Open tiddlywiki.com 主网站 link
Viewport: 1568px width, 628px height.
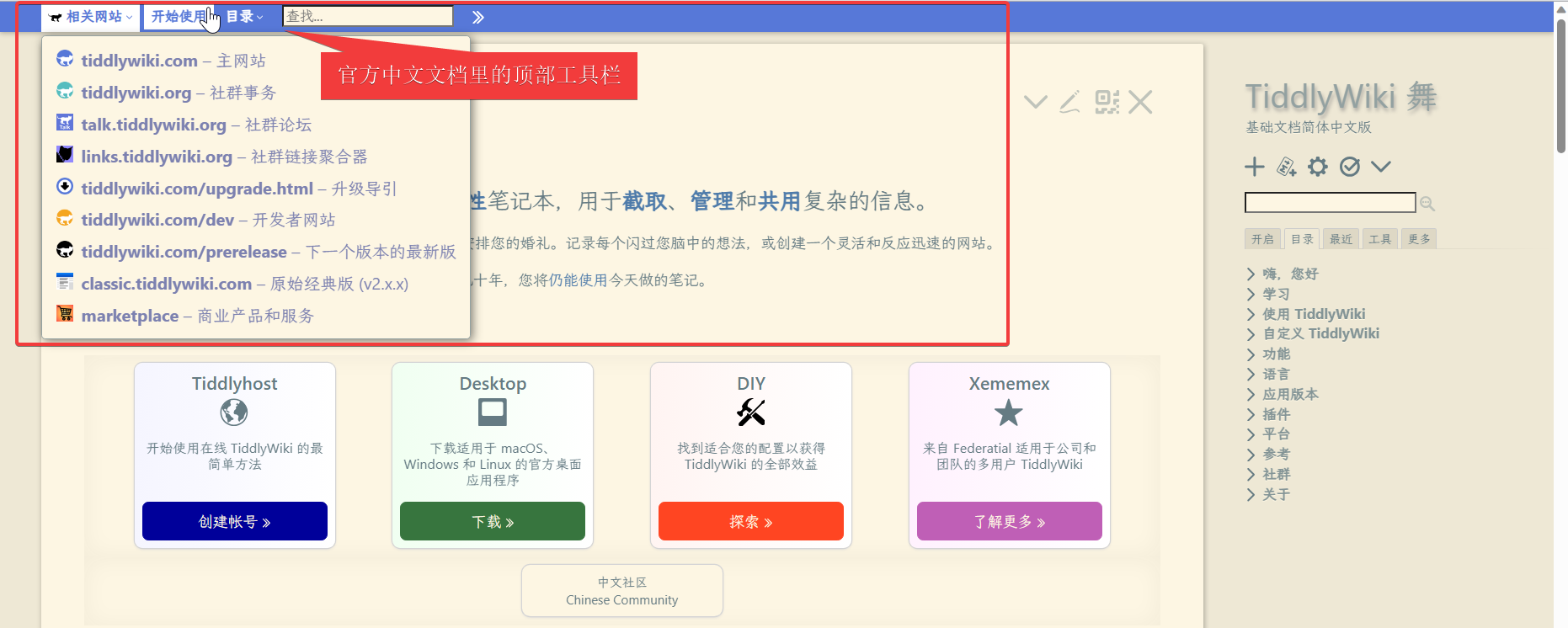[x=173, y=61]
